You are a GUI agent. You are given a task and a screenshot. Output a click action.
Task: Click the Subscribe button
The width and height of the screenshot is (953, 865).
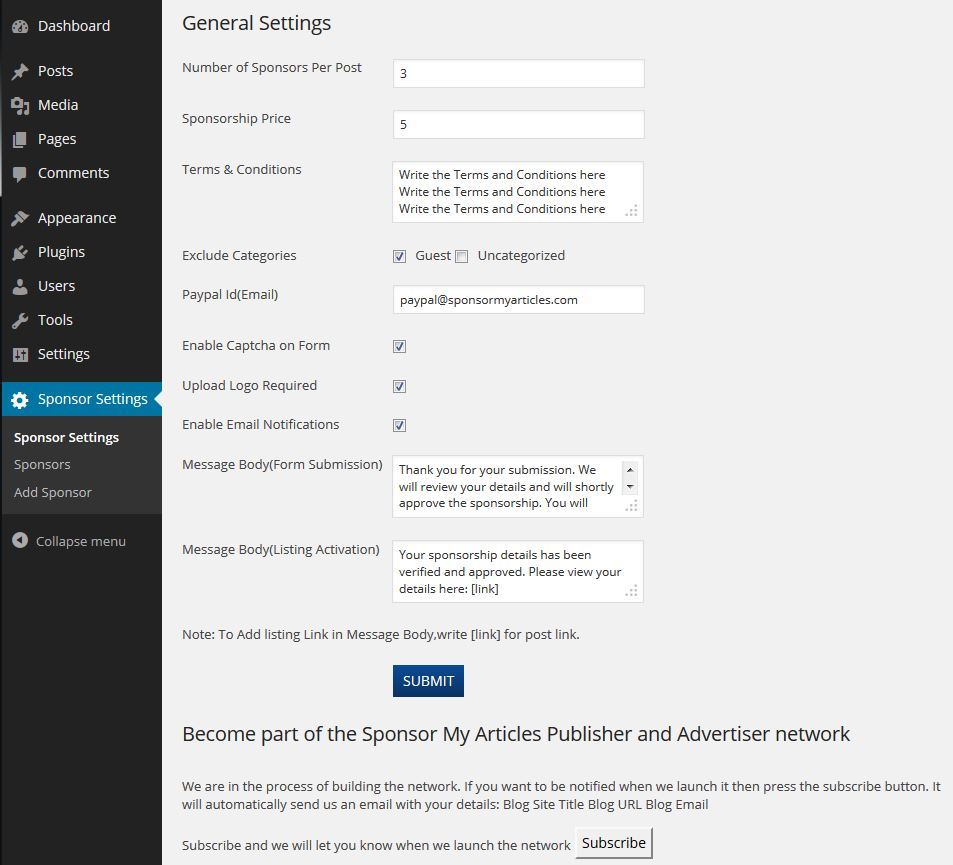click(614, 843)
